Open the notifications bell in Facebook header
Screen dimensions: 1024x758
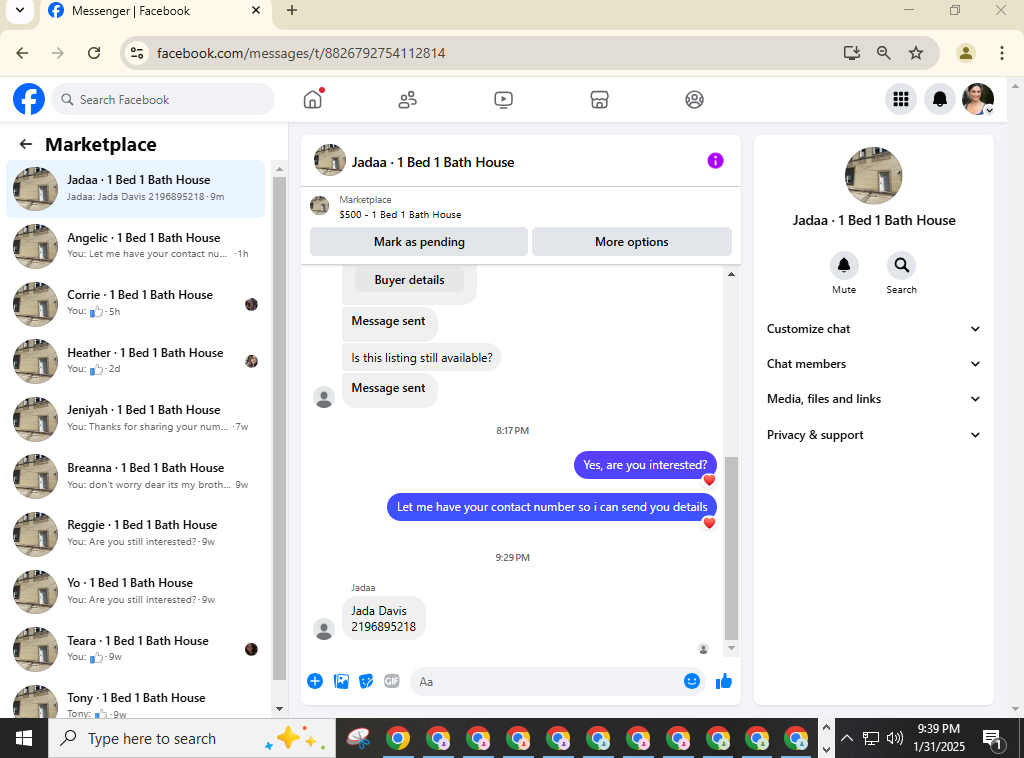[940, 99]
